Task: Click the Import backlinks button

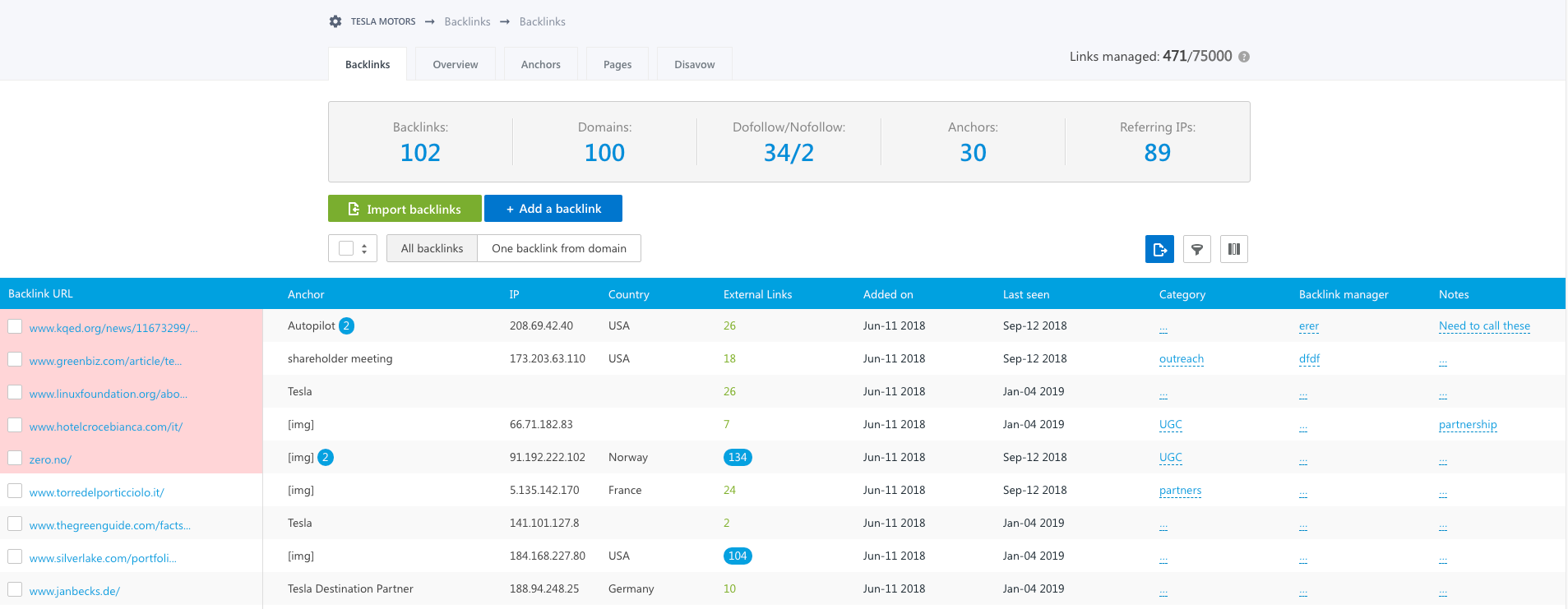Action: [x=405, y=209]
